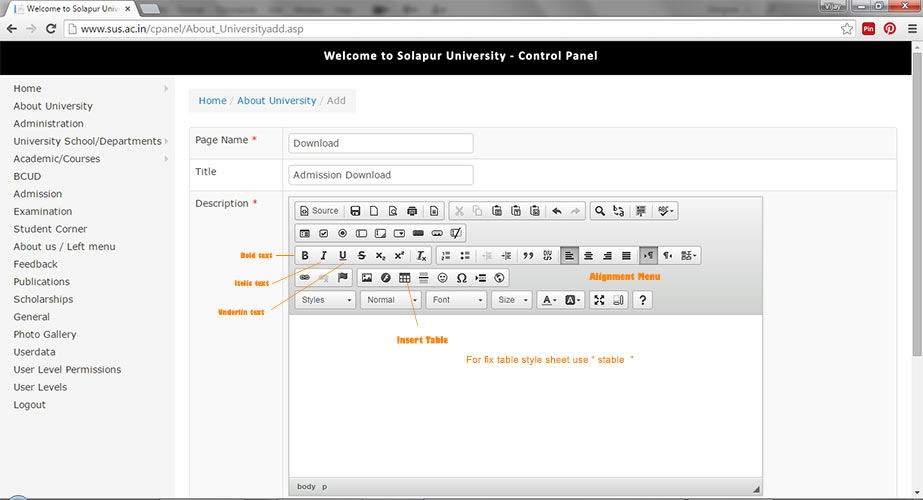Click the Save disk icon in editor
The width and height of the screenshot is (923, 500).
pyautogui.click(x=355, y=211)
